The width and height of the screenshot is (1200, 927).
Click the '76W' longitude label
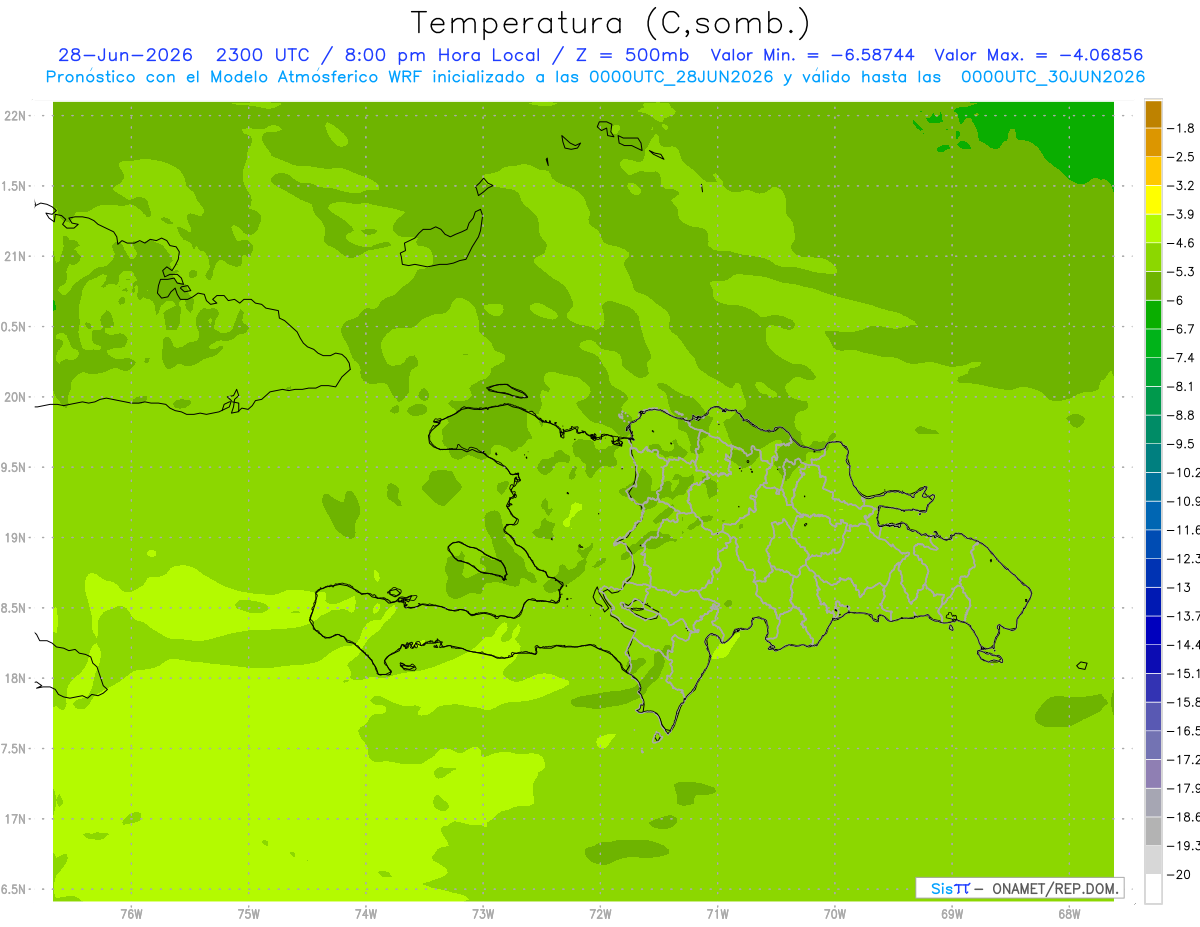[x=131, y=913]
